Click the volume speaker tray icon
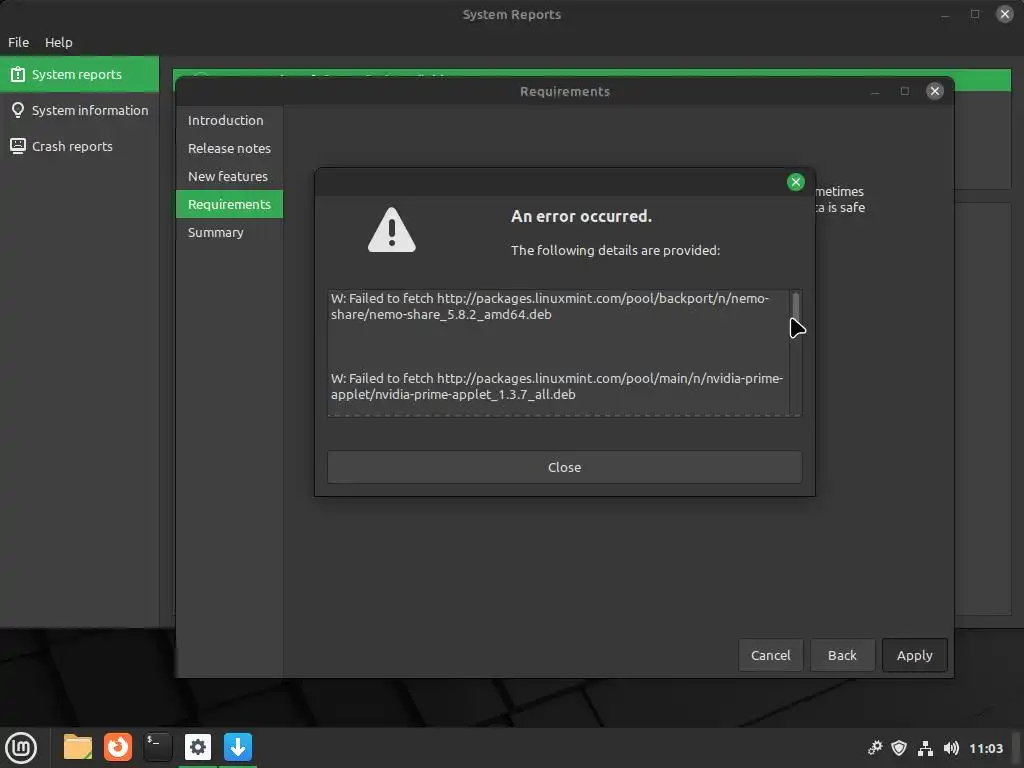 point(951,748)
